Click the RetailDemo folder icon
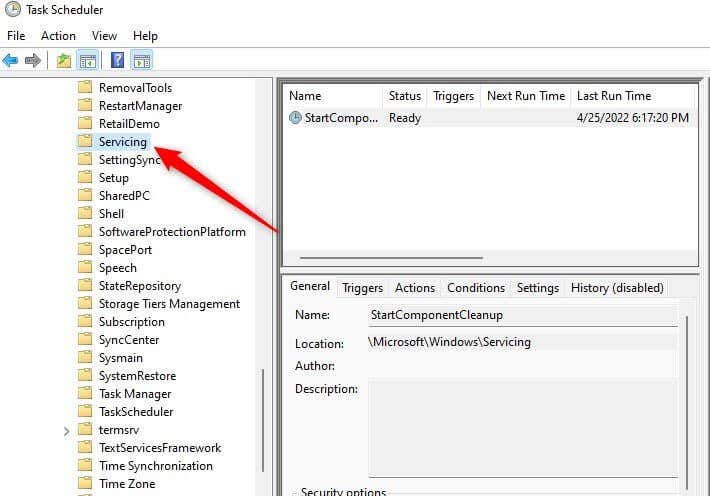 click(85, 123)
